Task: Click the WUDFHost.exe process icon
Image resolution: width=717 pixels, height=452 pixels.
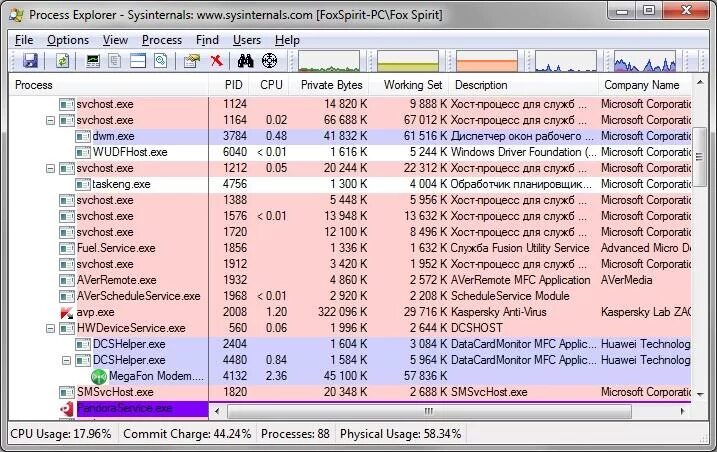Action: coord(83,152)
